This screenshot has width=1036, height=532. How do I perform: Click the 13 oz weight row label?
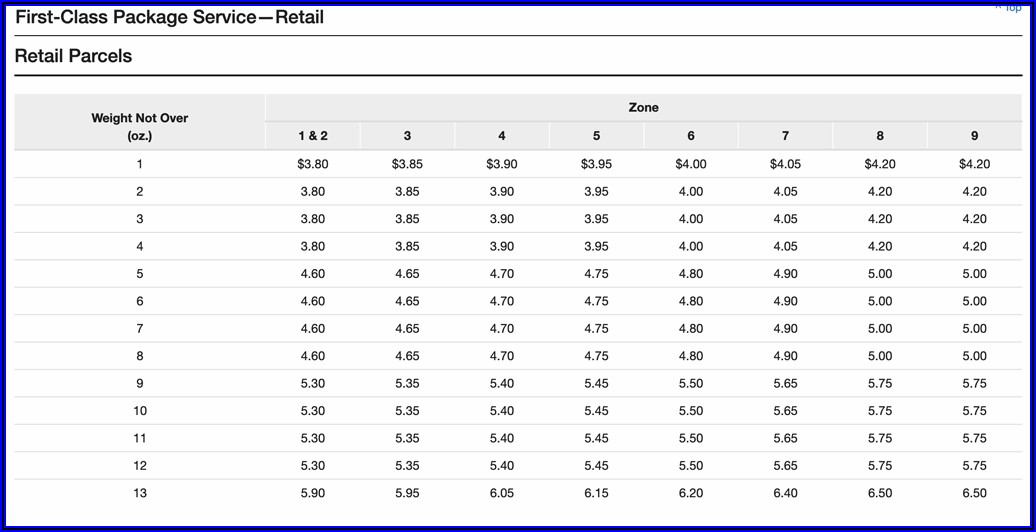point(139,493)
